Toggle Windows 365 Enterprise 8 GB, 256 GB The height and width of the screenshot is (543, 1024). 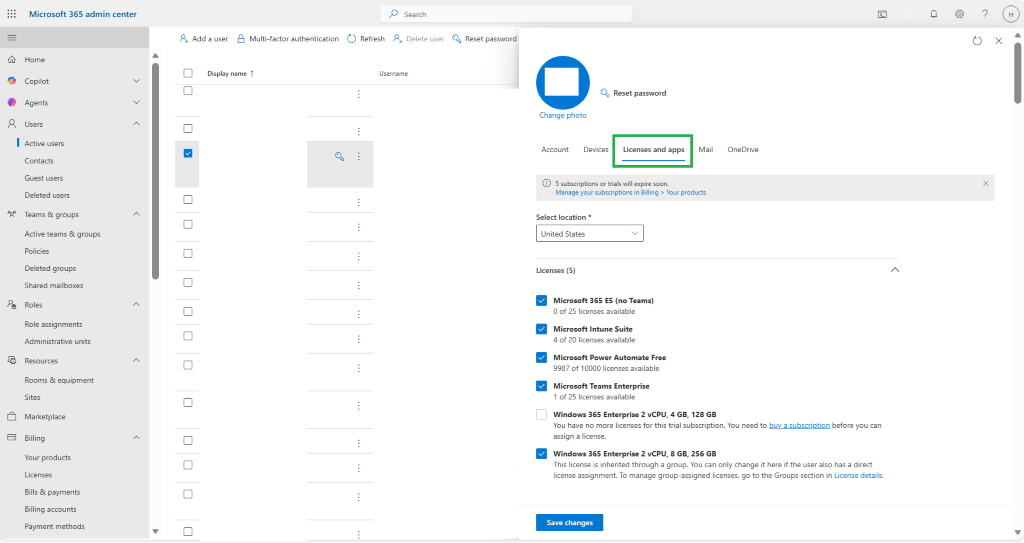(541, 453)
